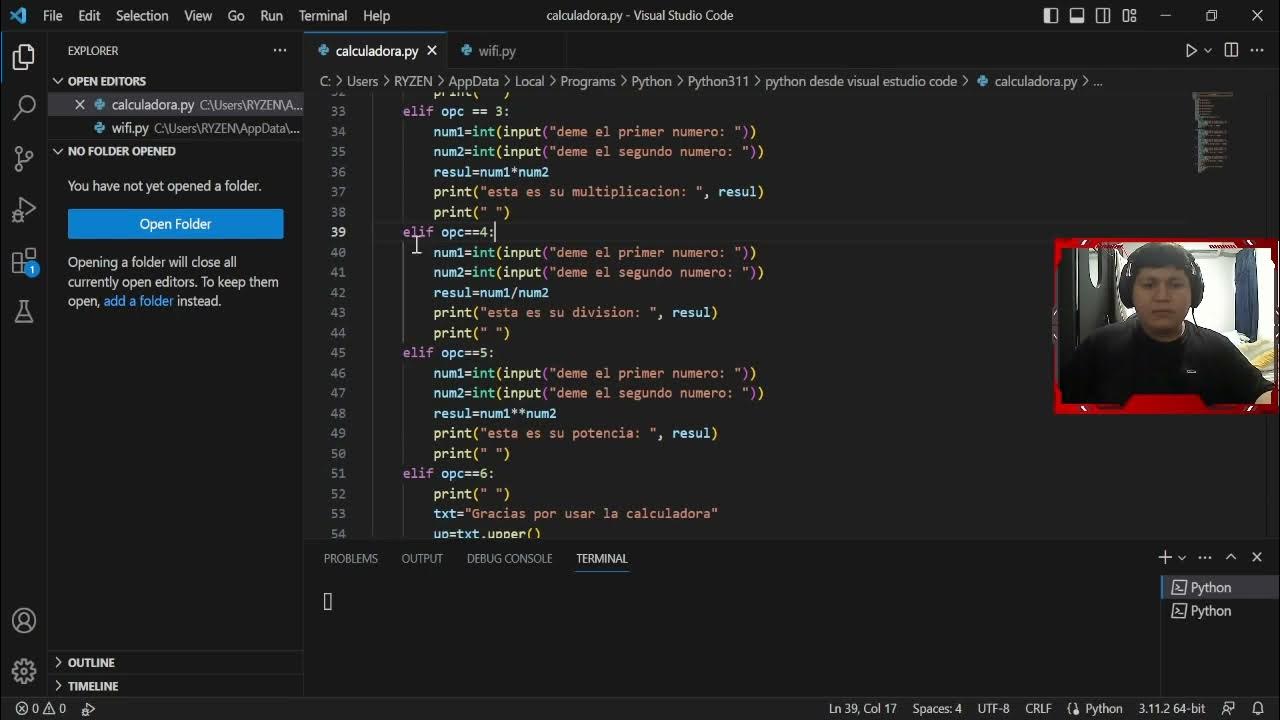
Task: Click the Open Folder button
Action: click(175, 224)
